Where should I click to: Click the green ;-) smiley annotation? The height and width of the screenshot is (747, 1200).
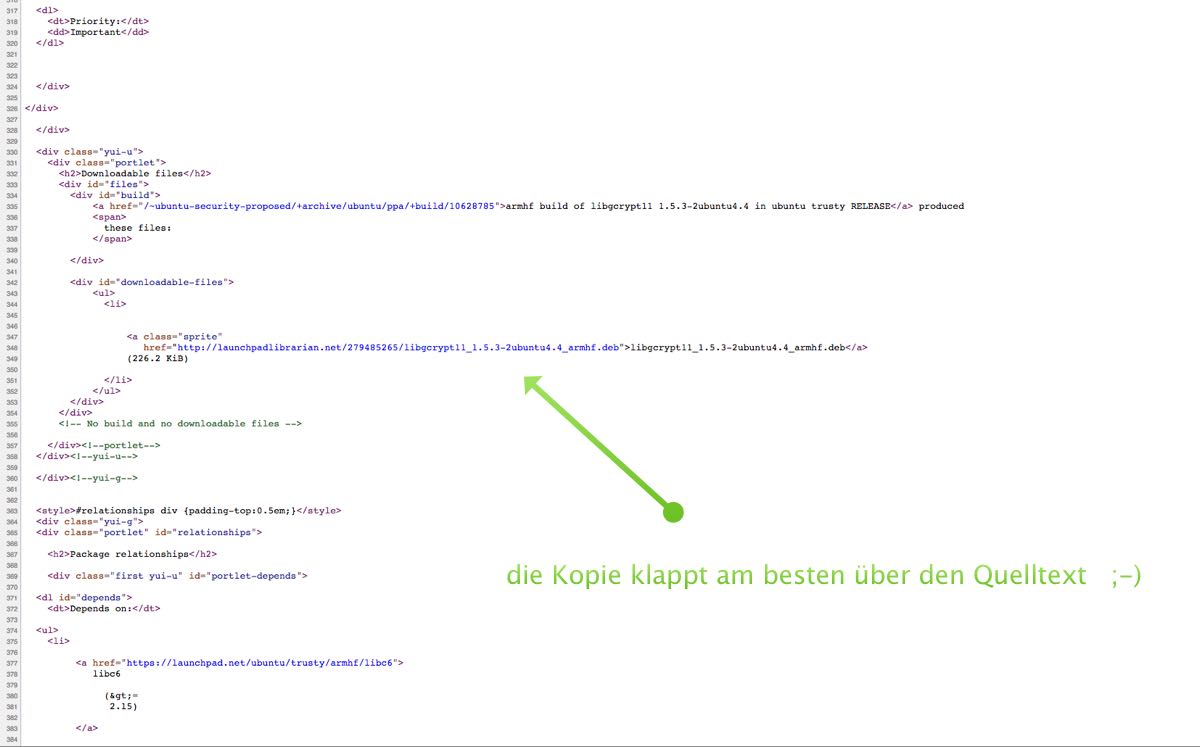[1125, 576]
